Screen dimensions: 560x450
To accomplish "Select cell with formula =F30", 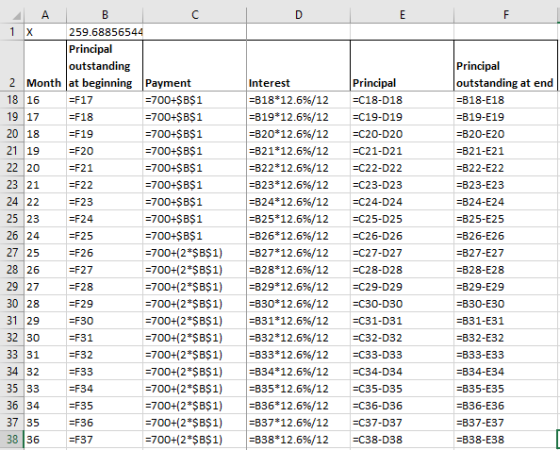I will click(105, 321).
